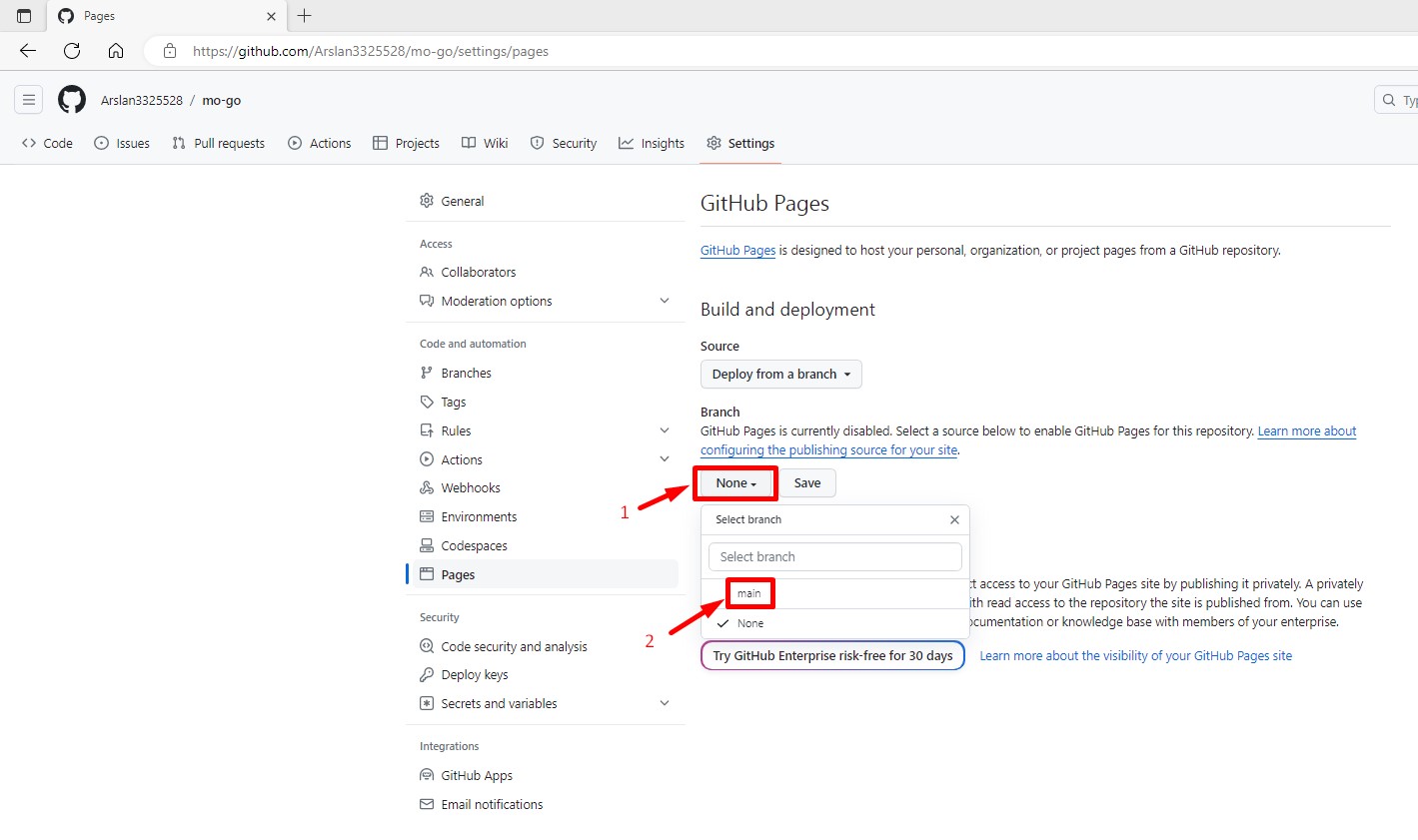Open the None branch dropdown
This screenshot has width=1418, height=840.
tap(735, 482)
